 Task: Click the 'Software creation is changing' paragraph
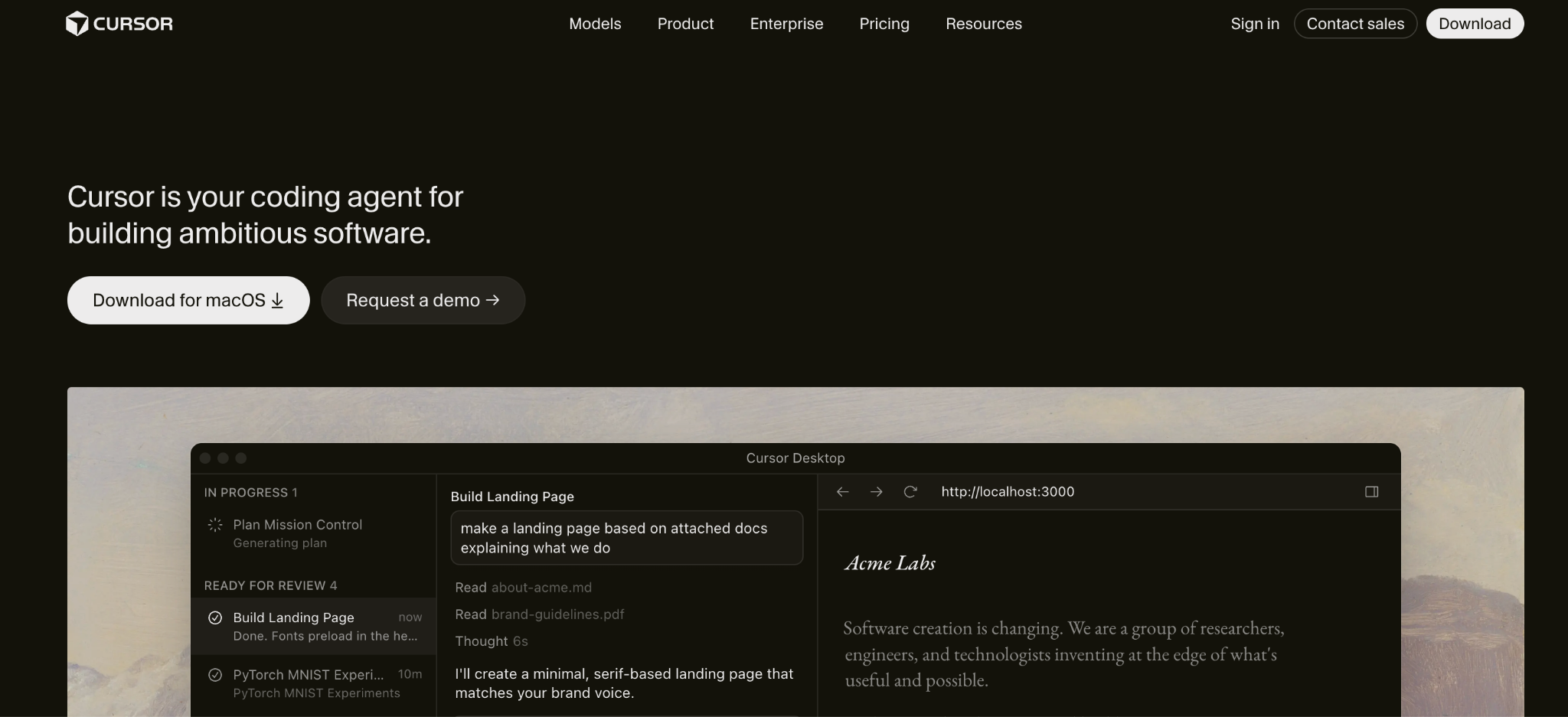point(1064,654)
